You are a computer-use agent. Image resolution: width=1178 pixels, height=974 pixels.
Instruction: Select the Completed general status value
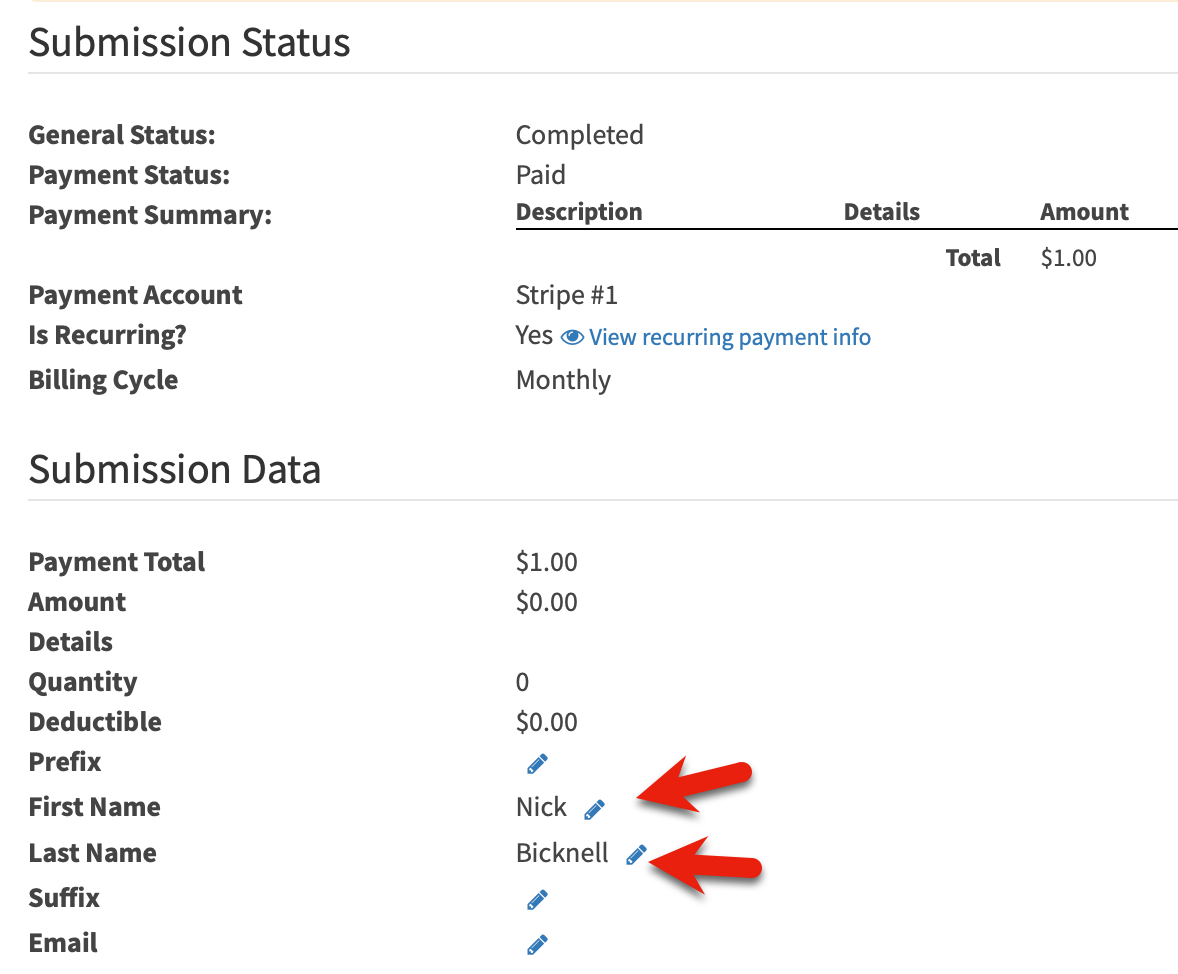point(579,135)
